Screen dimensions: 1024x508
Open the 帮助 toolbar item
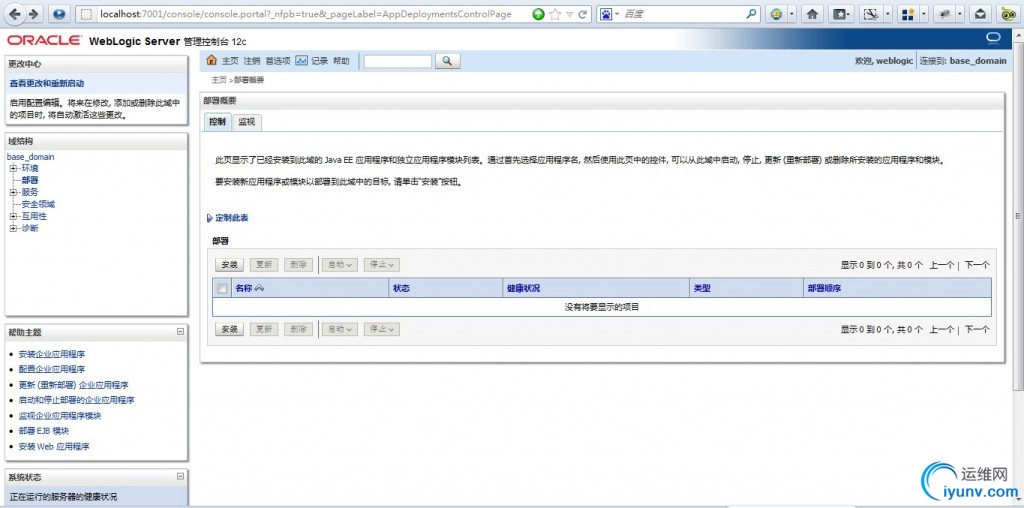342,61
